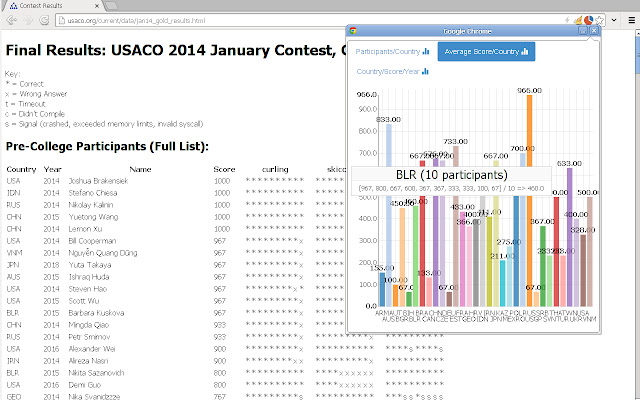Click the name Alexander Wei

click(x=92, y=349)
